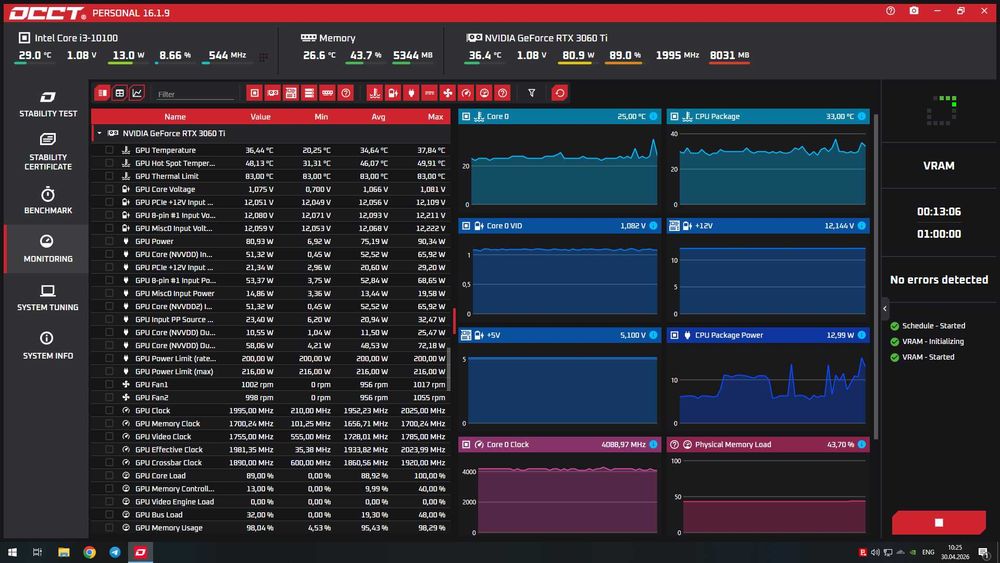The width and height of the screenshot is (1000, 563).
Task: Check the GPU Core Load row checkbox
Action: 109,476
